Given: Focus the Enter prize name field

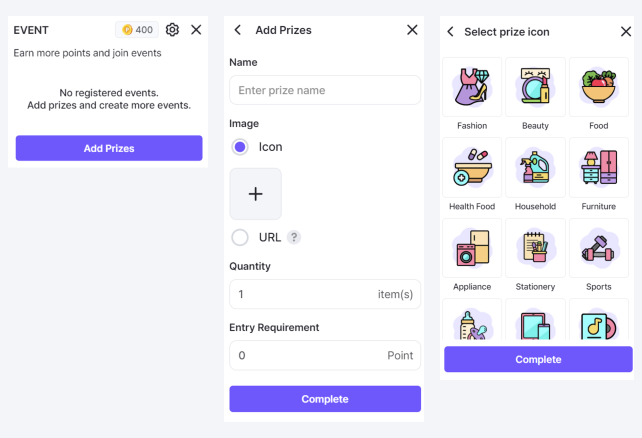Looking at the screenshot, I should [x=325, y=90].
